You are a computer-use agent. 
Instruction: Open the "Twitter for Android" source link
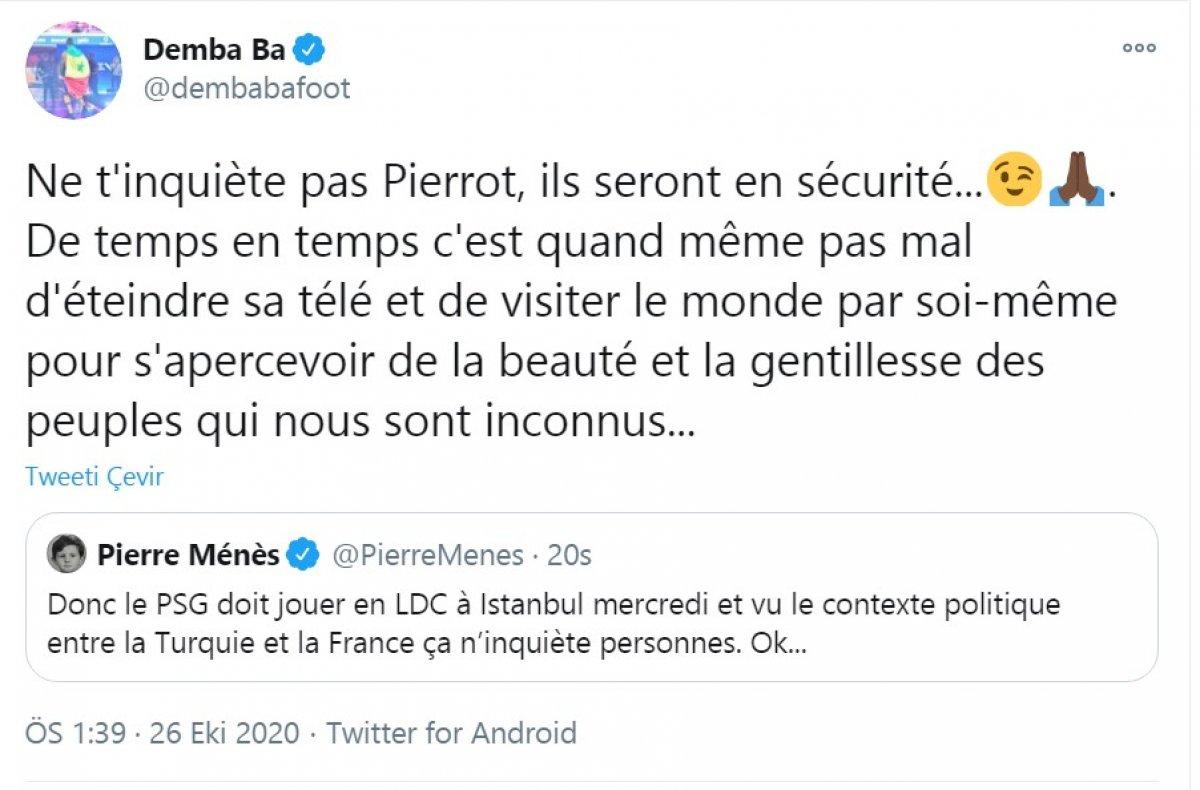point(452,733)
